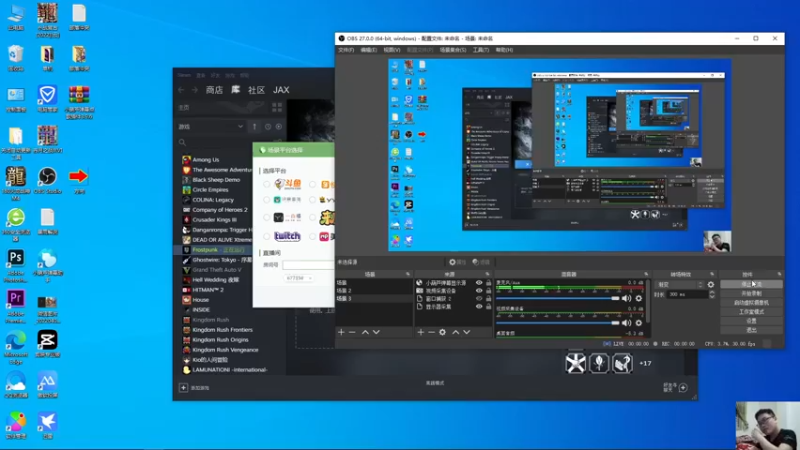Hide the 视频采集设备 source via eye icon
This screenshot has height=450, width=800.
pyautogui.click(x=479, y=291)
